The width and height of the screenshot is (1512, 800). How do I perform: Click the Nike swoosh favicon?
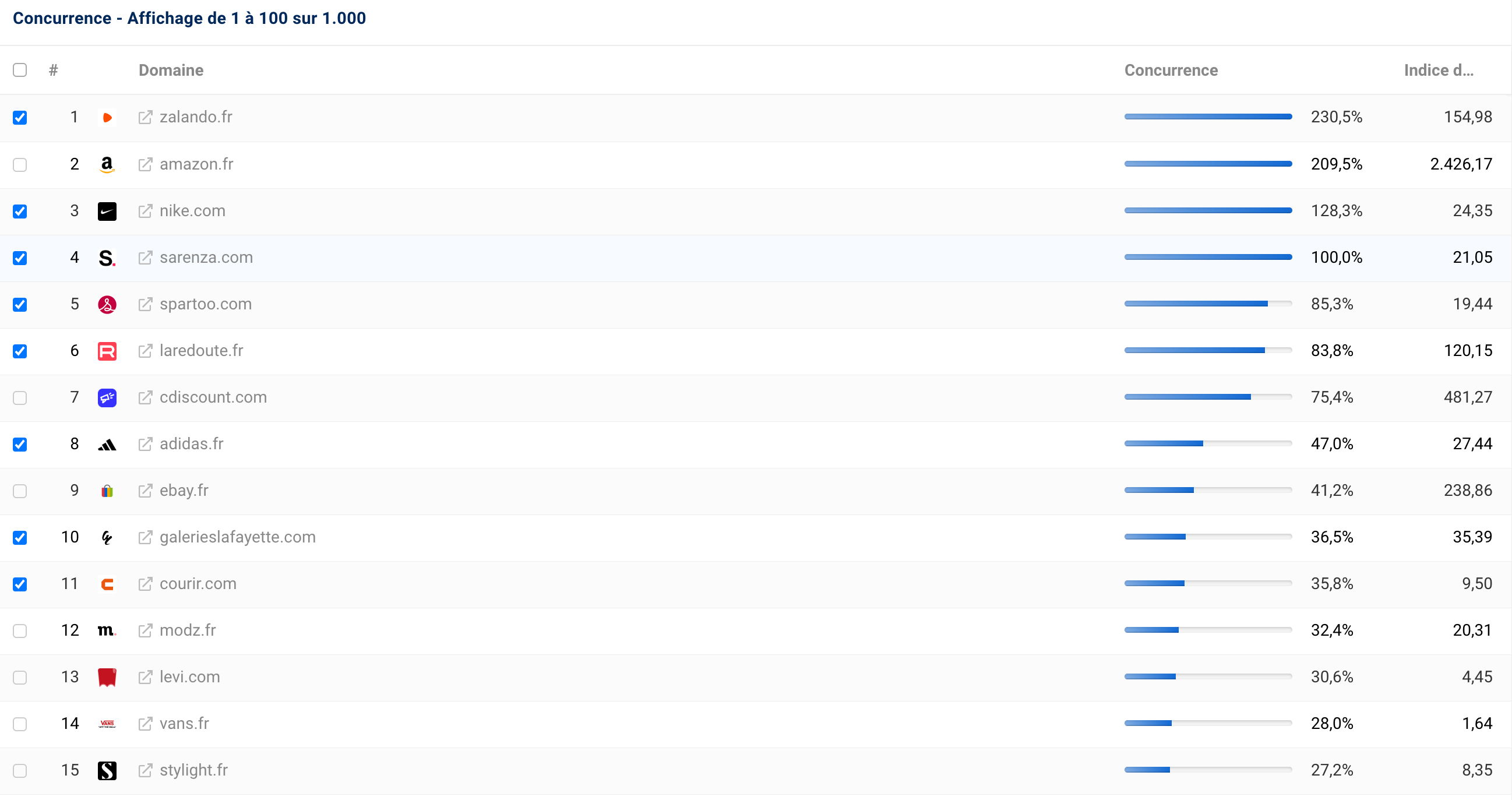(x=107, y=212)
